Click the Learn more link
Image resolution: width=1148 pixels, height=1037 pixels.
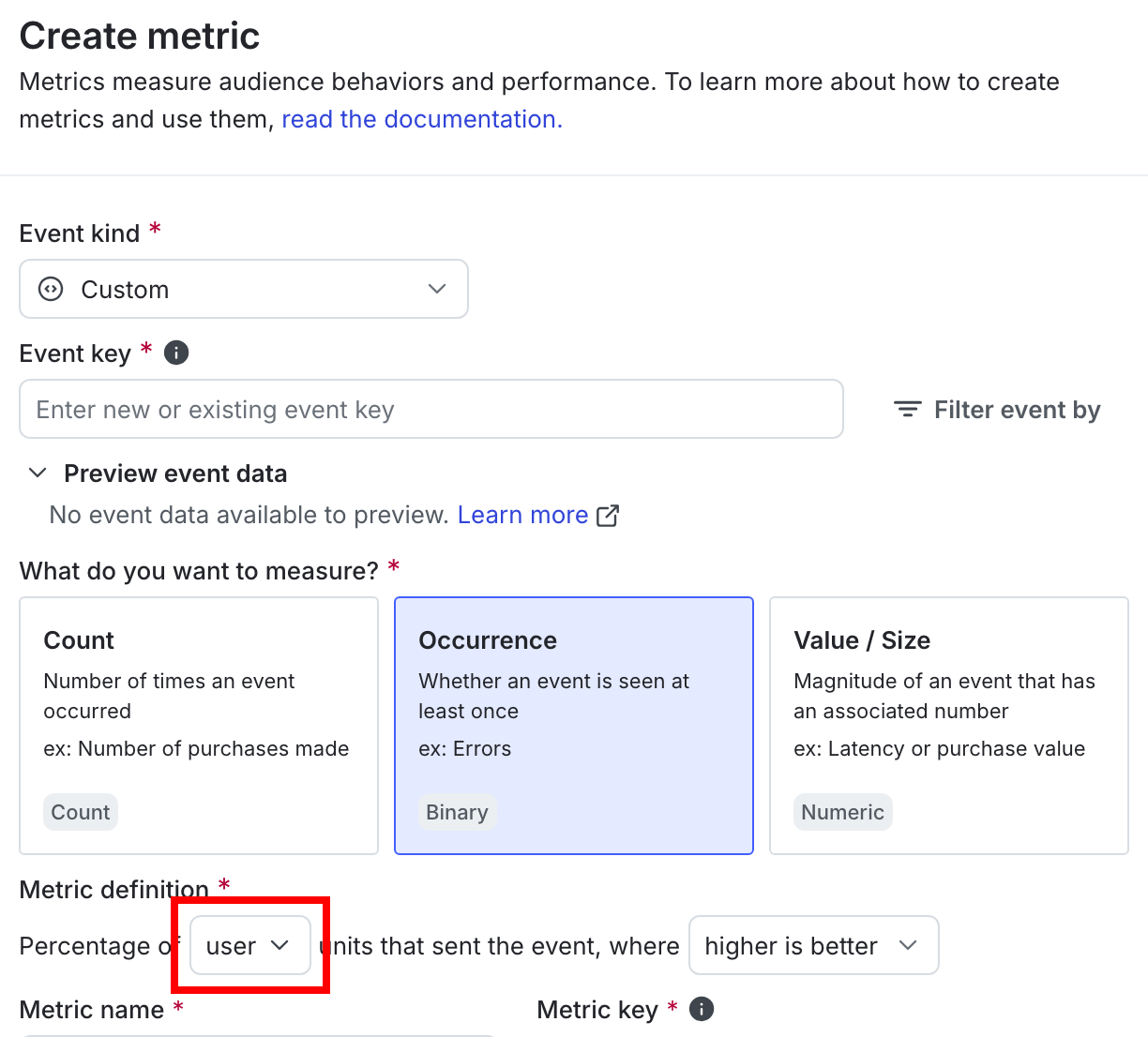click(x=522, y=515)
